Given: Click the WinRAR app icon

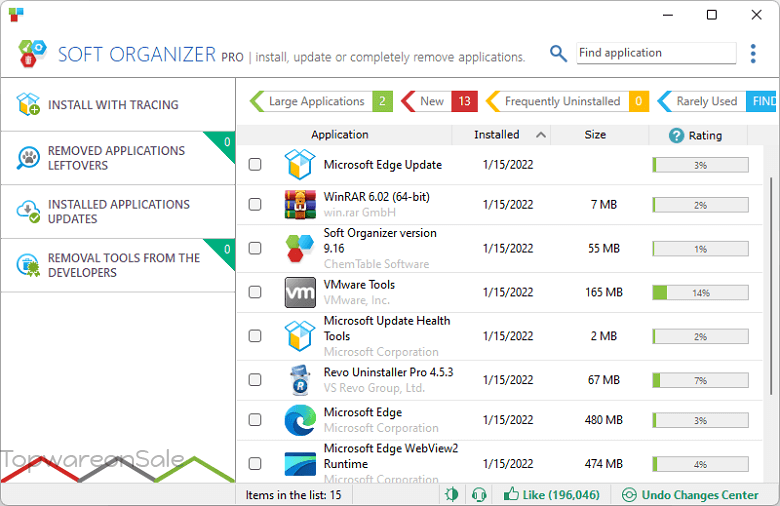Looking at the screenshot, I should pyautogui.click(x=300, y=204).
